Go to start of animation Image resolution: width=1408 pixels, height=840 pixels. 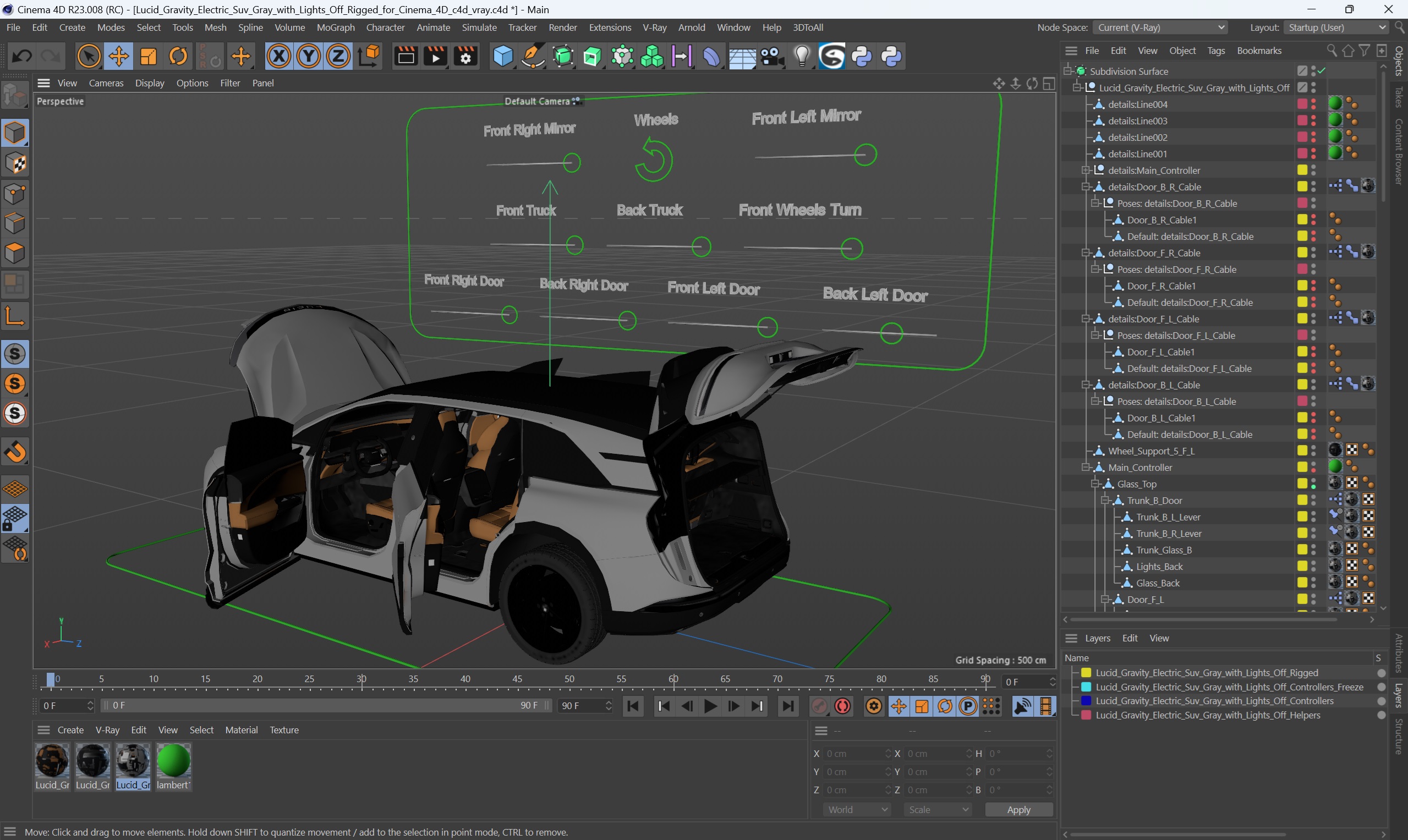pos(633,706)
